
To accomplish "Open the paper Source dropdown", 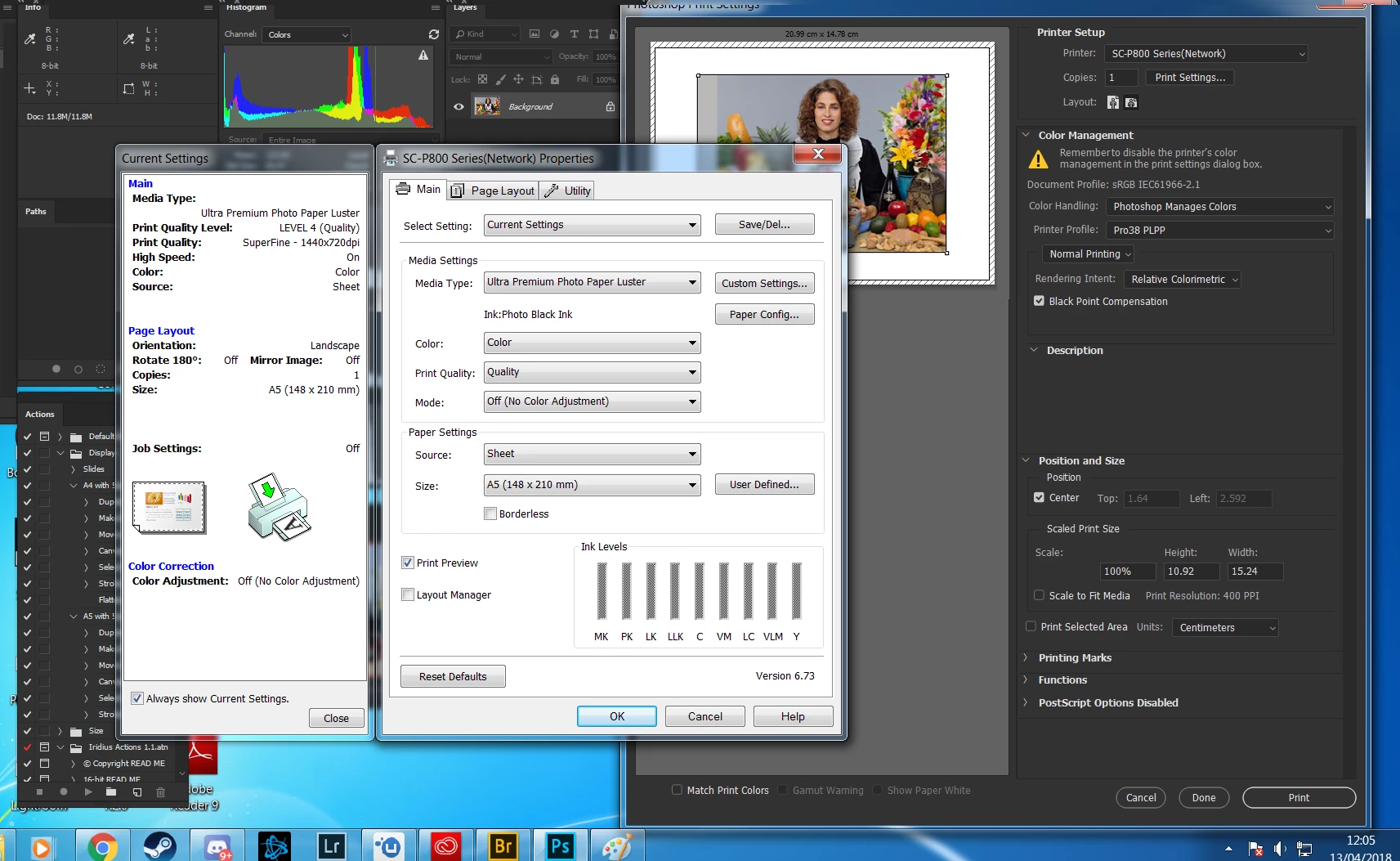I will [x=593, y=454].
